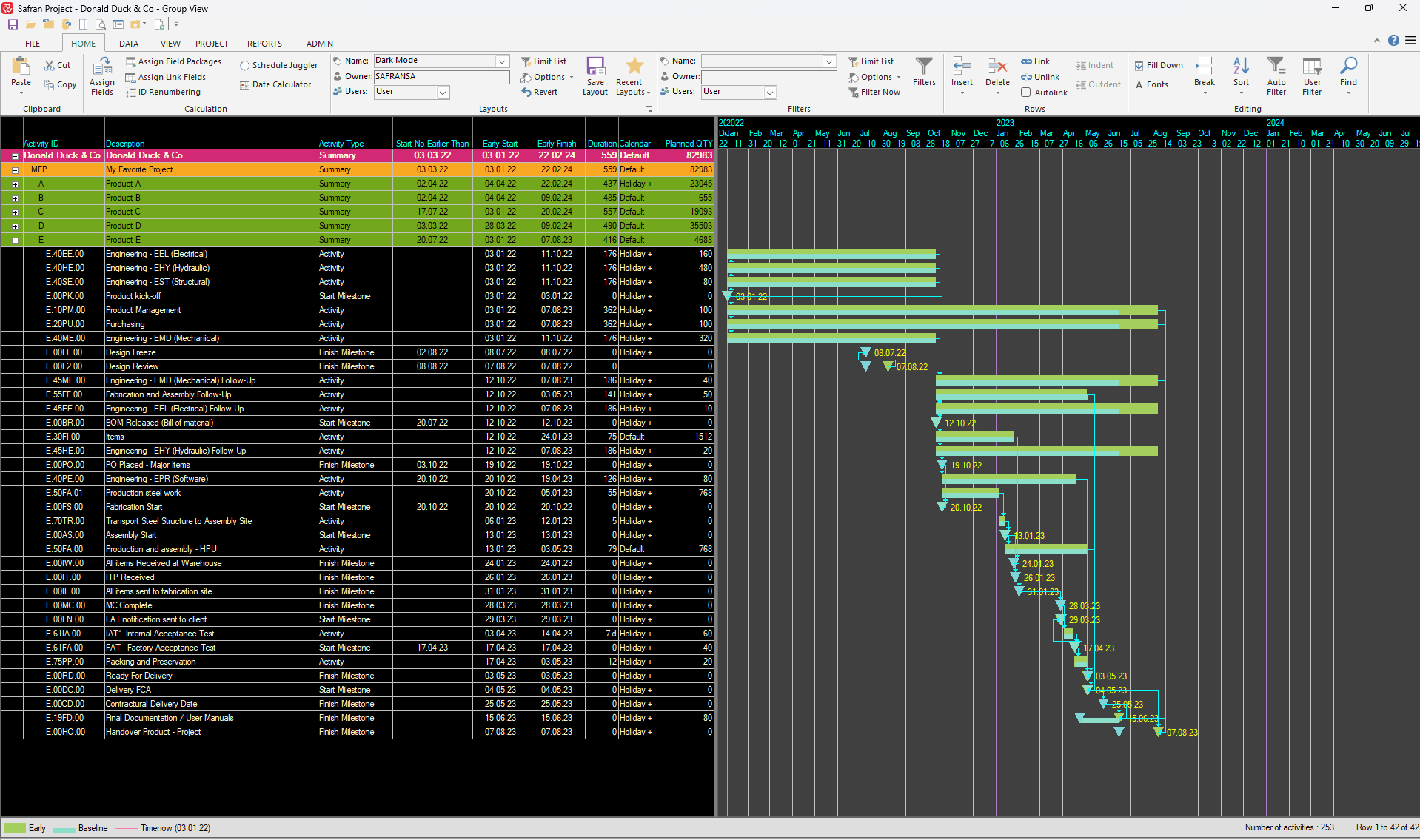This screenshot has height=840, width=1420.
Task: Click Cut in Clipboard group
Action: coord(57,65)
